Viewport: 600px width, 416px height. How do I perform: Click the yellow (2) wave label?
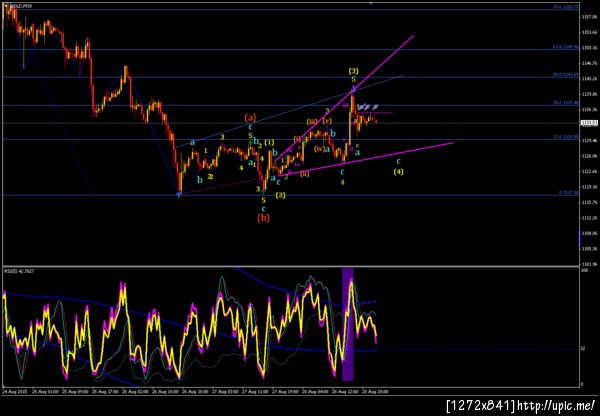click(280, 195)
